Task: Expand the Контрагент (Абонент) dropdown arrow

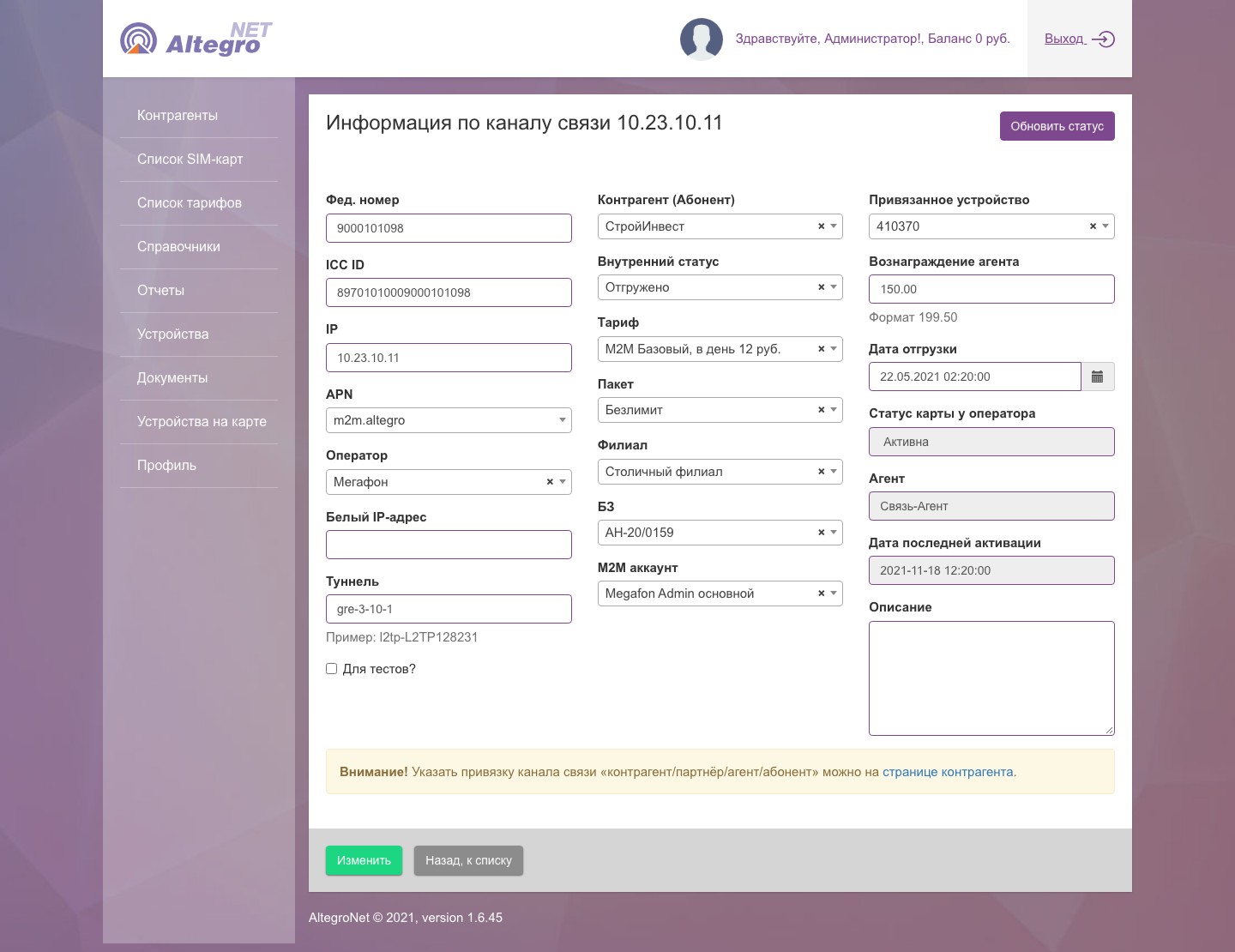Action: tap(834, 226)
